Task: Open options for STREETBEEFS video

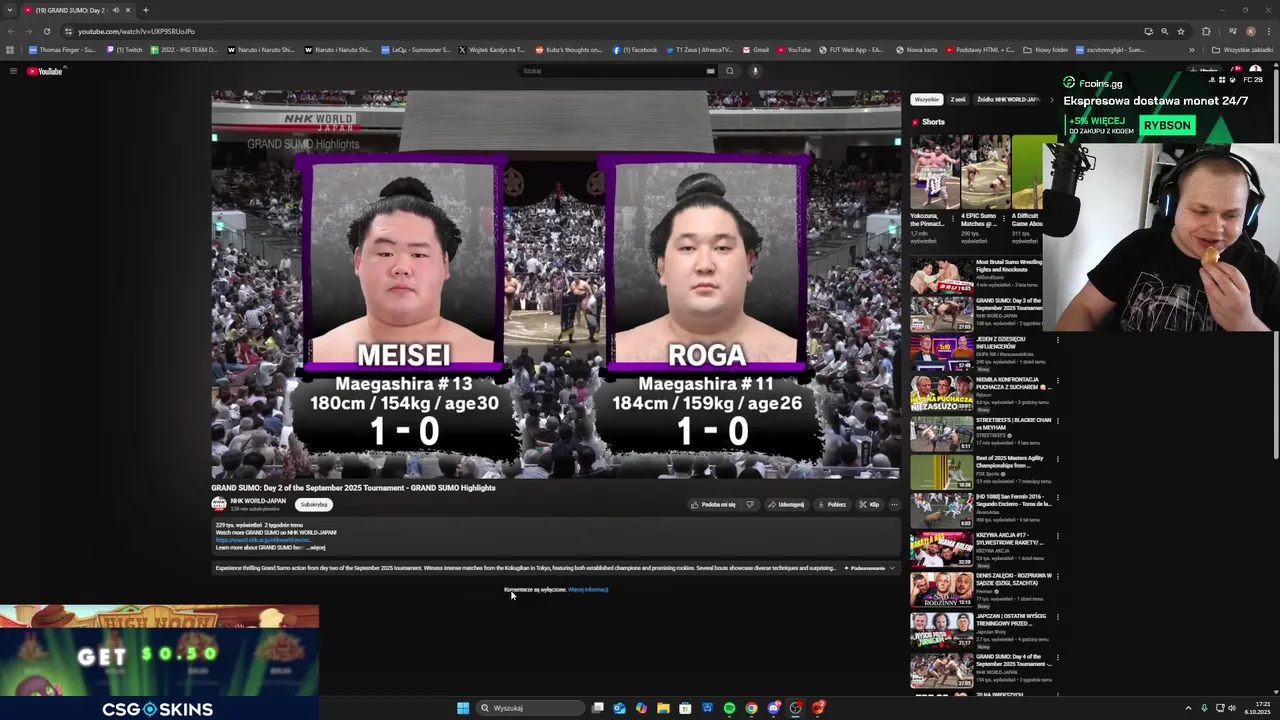Action: coord(1057,422)
